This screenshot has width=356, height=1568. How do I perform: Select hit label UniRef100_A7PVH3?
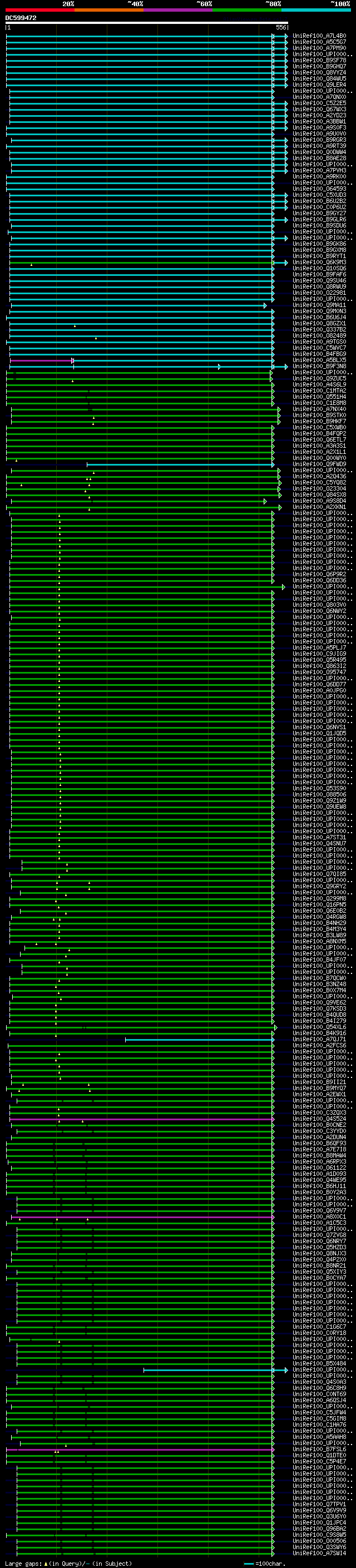coord(319,170)
